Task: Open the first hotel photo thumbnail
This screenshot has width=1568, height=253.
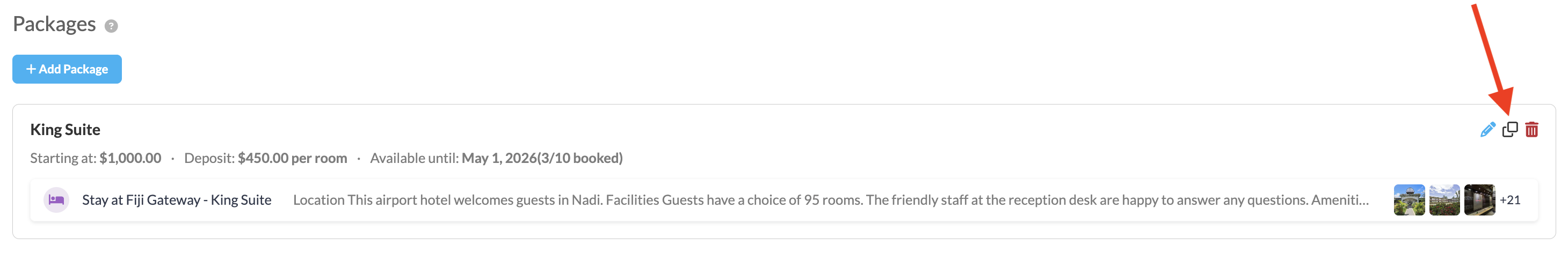Action: click(1409, 200)
